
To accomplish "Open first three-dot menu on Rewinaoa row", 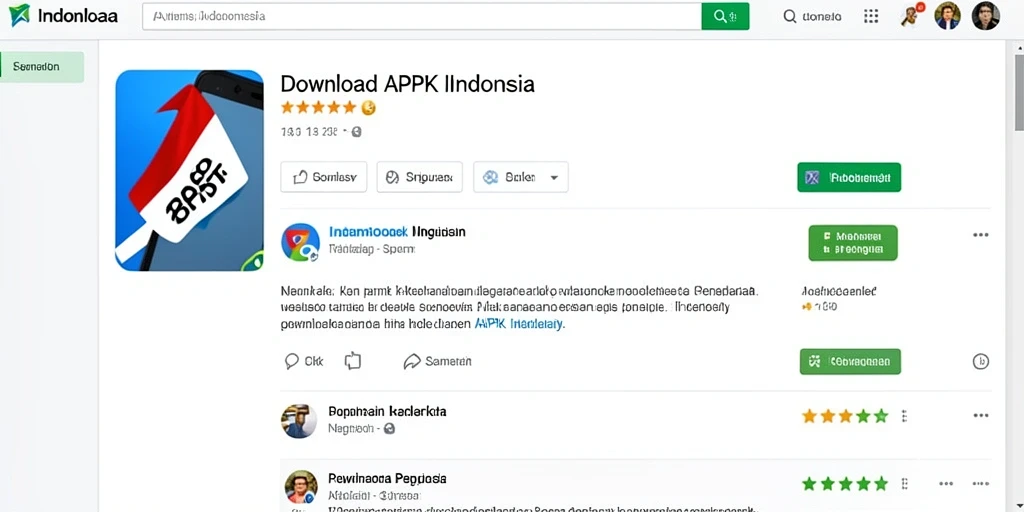I will pos(946,484).
